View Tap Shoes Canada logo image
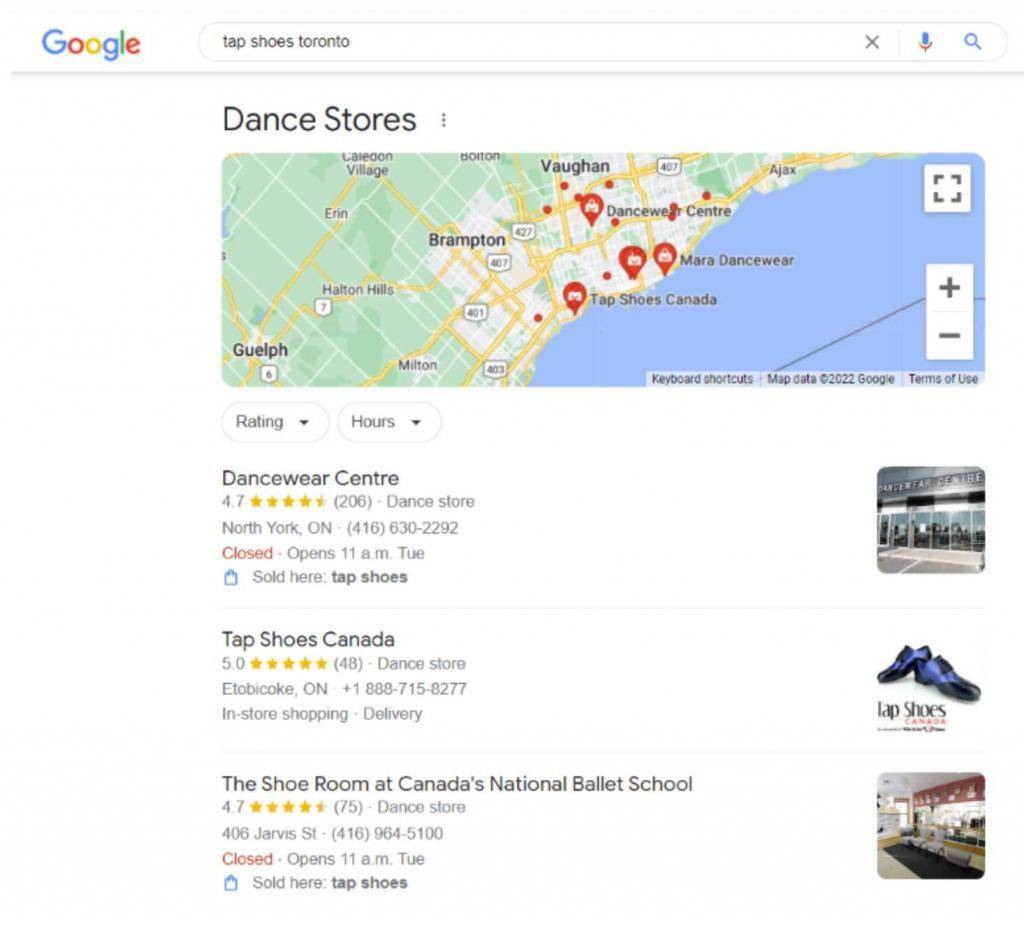 (x=931, y=682)
